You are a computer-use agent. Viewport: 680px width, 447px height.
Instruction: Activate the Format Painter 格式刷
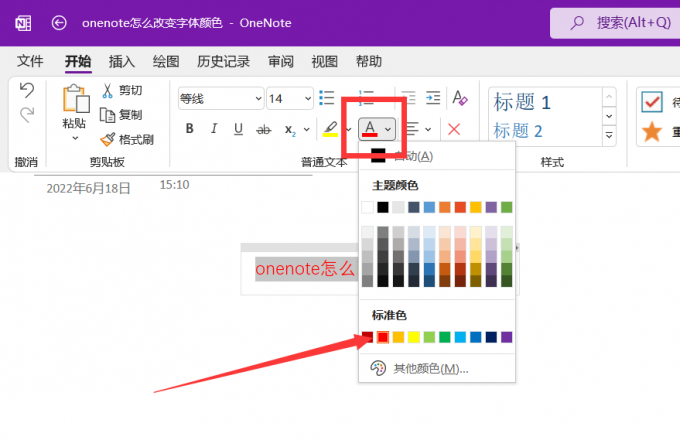click(127, 140)
